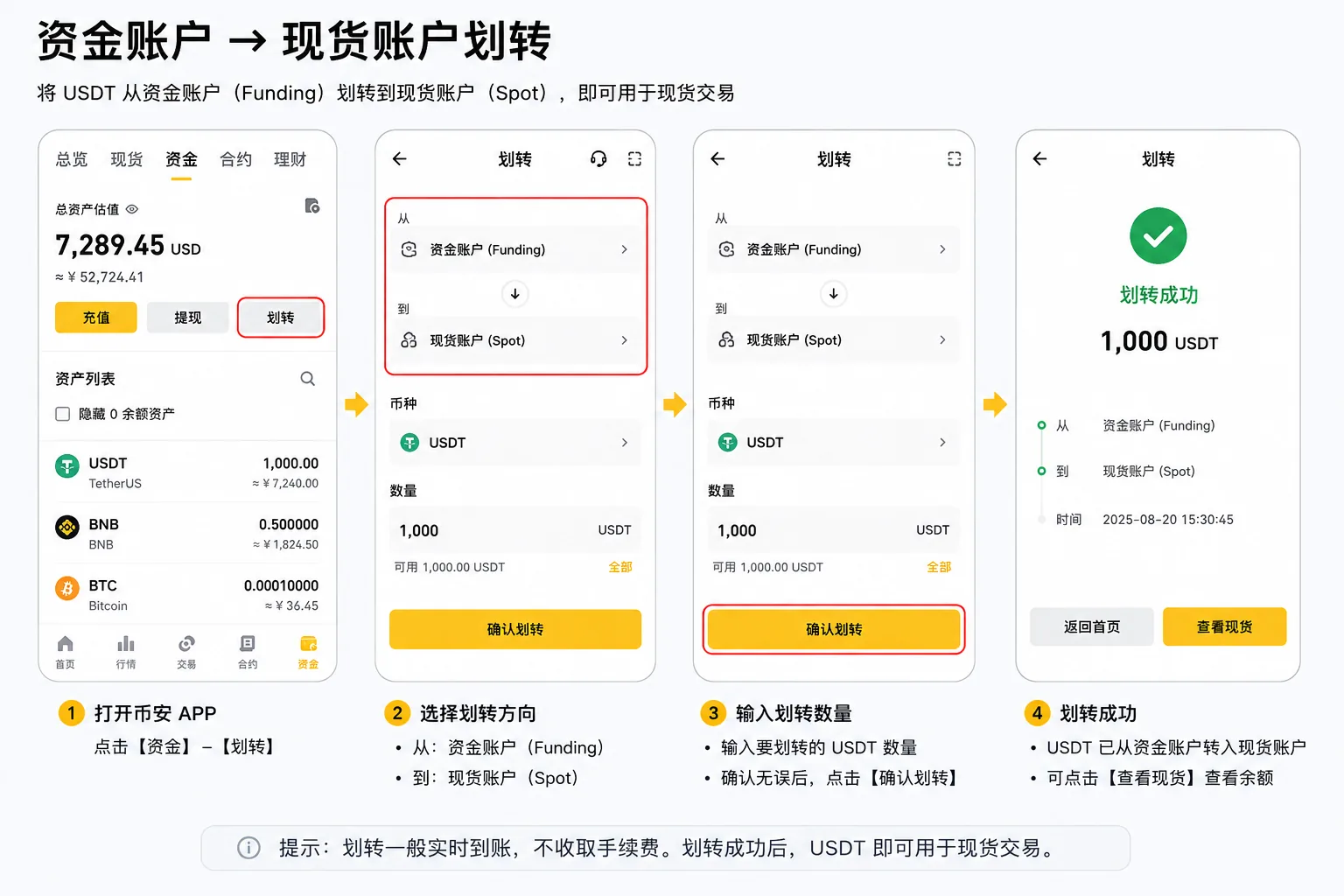
Task: Tap the 查看现货 button
Action: tap(1225, 626)
